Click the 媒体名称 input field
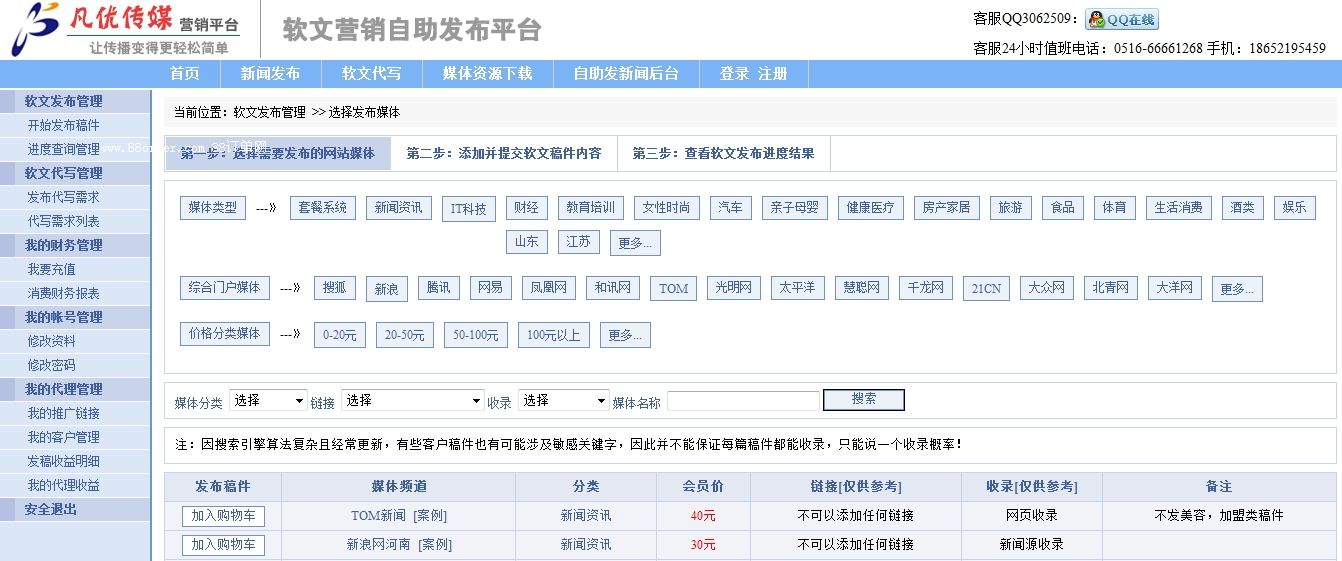Screen dimensions: 1342x561 coord(742,401)
